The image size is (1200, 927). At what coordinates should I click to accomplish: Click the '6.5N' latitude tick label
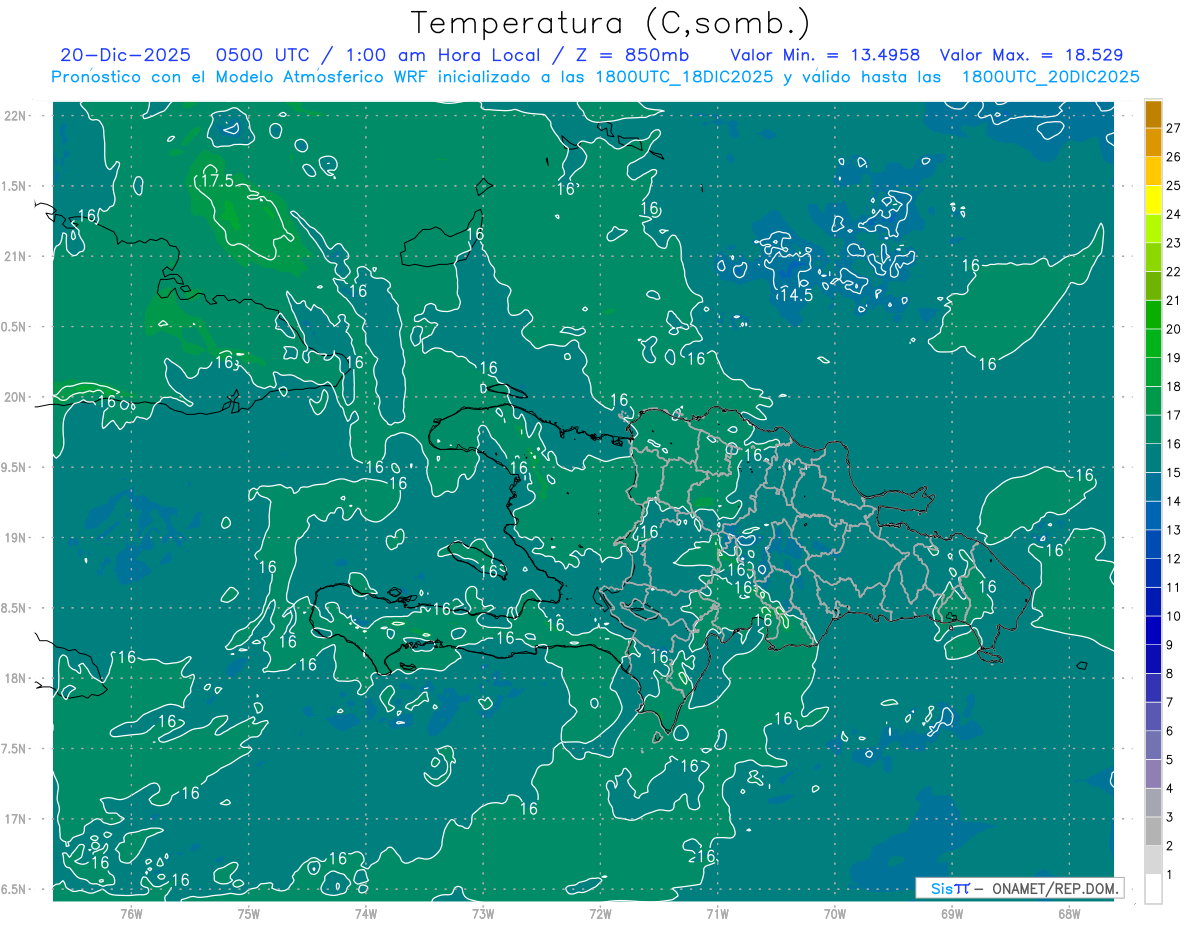(x=14, y=890)
